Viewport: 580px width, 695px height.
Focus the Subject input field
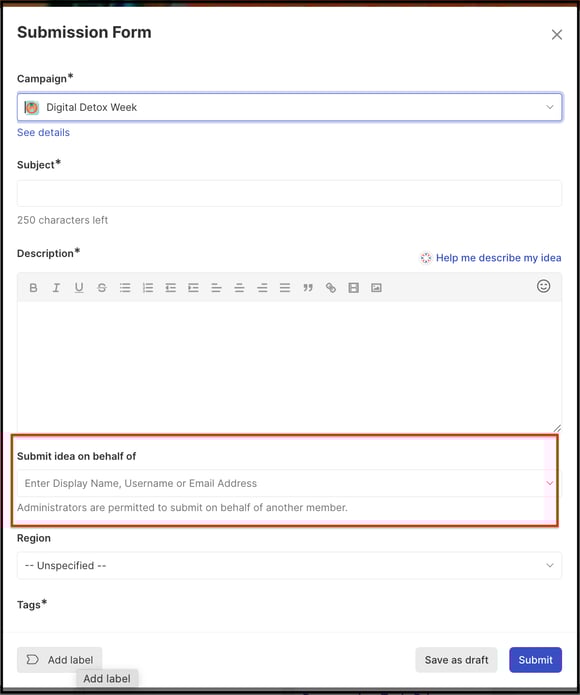pos(289,193)
